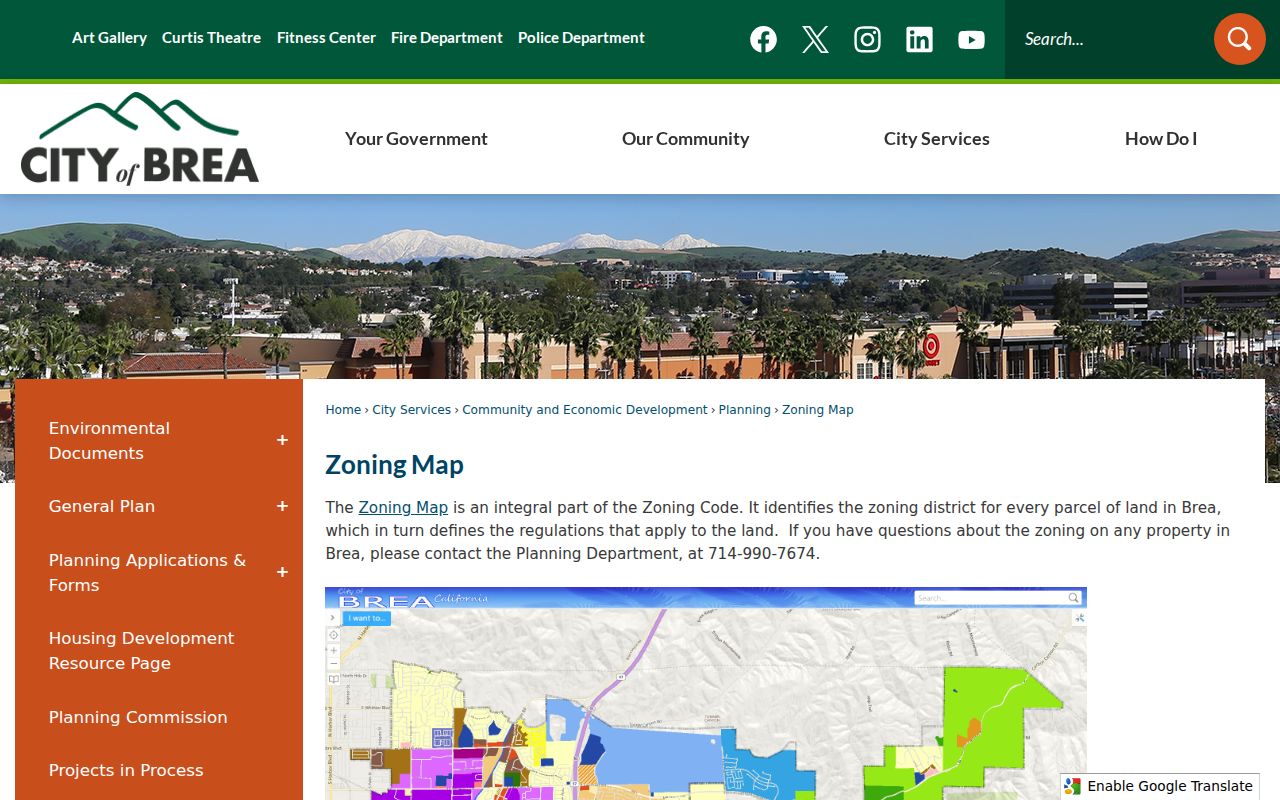This screenshot has width=1280, height=800.
Task: Click the map's "I want to..." button
Action: [x=367, y=618]
